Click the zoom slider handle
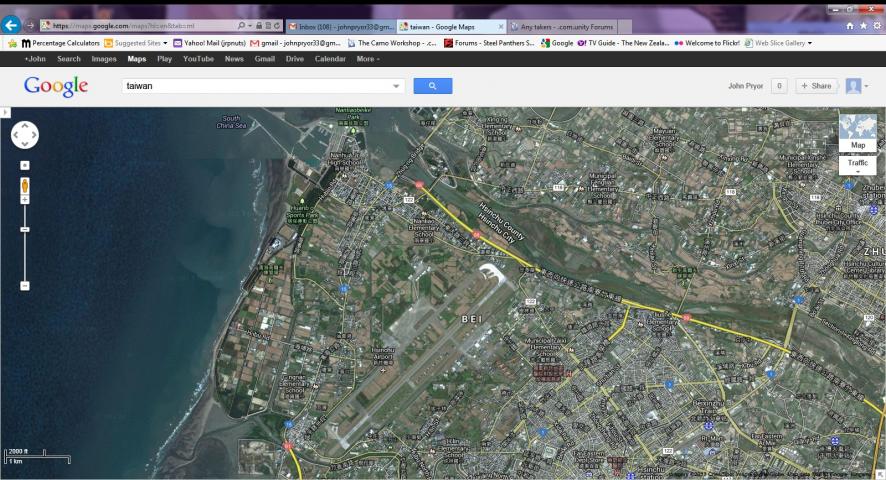This screenshot has width=886, height=480. click(x=25, y=229)
